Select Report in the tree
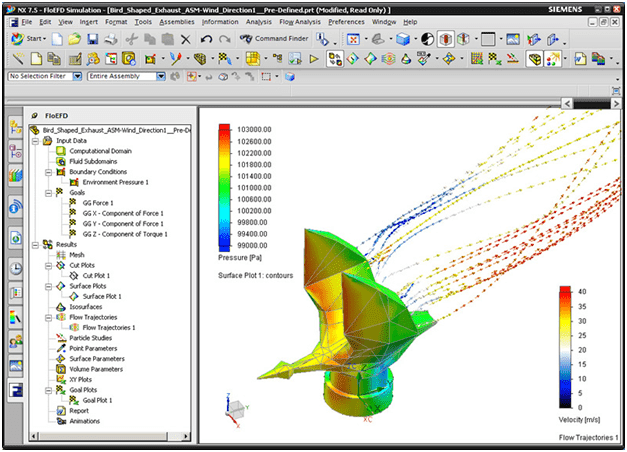 pyautogui.click(x=79, y=411)
